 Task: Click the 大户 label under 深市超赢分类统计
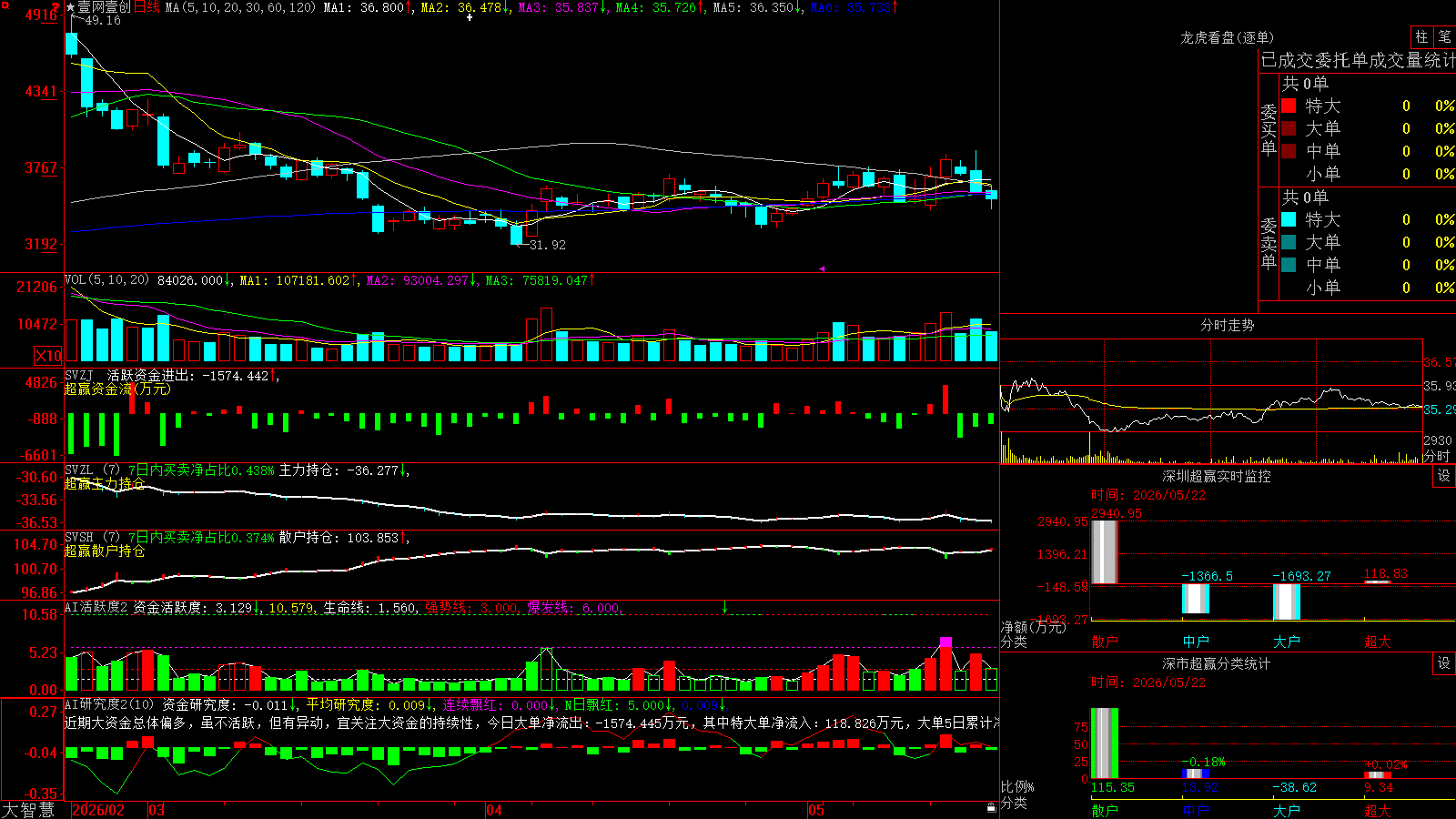[1287, 810]
